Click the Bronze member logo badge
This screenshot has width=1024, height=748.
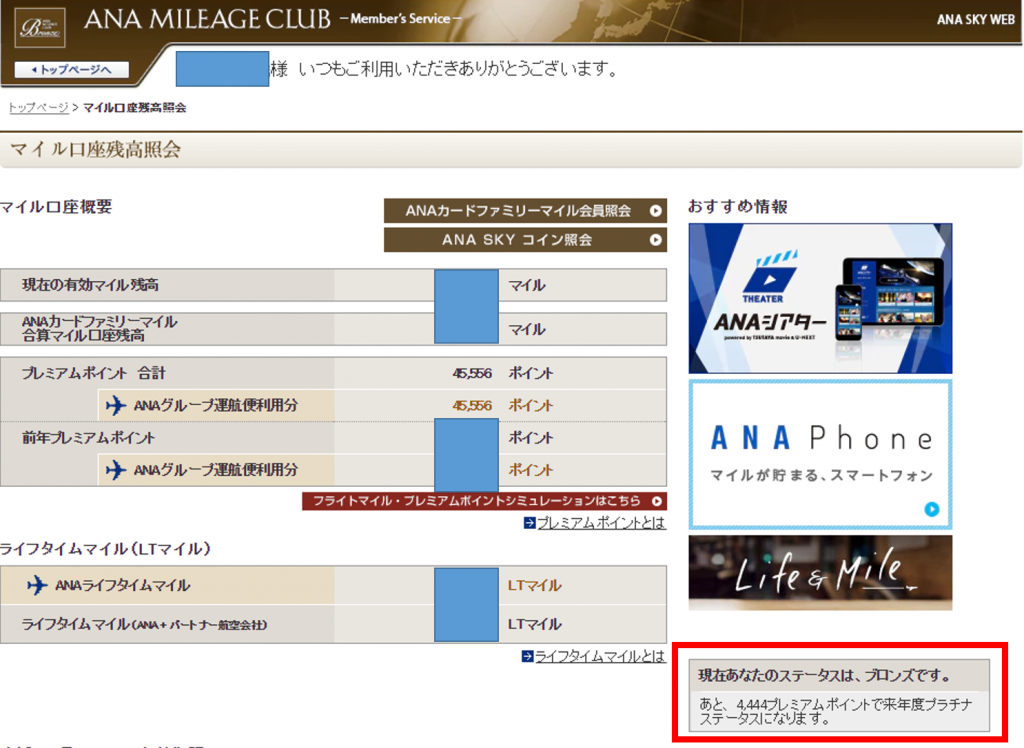(x=40, y=27)
